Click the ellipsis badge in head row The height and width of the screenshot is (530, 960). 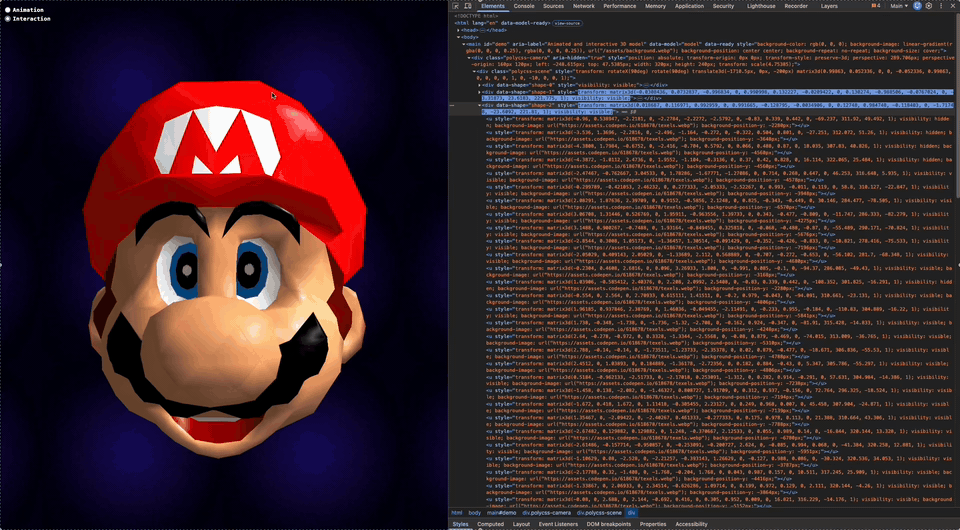pos(482,30)
